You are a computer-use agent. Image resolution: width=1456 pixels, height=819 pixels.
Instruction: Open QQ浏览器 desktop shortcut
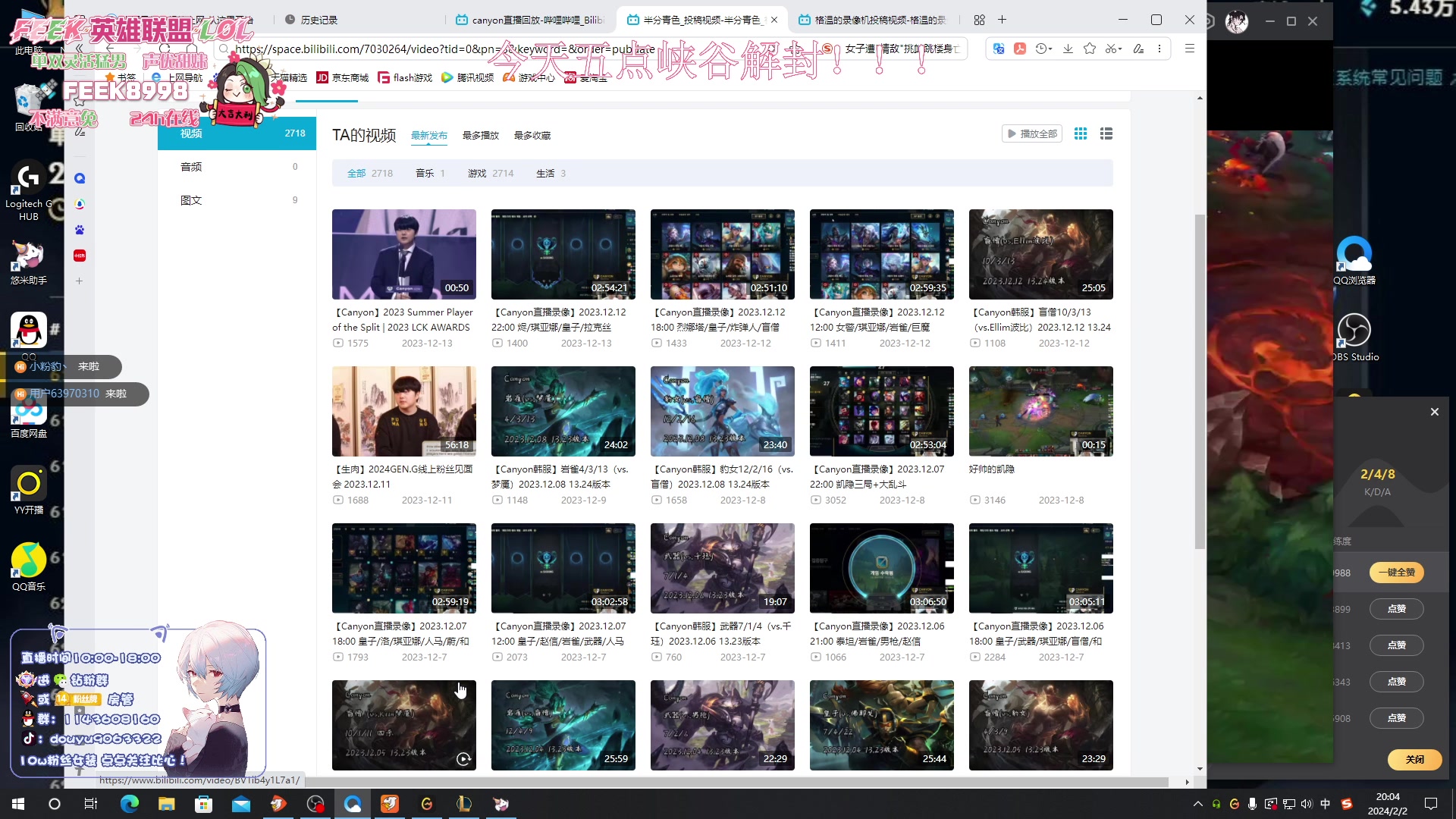[1354, 261]
